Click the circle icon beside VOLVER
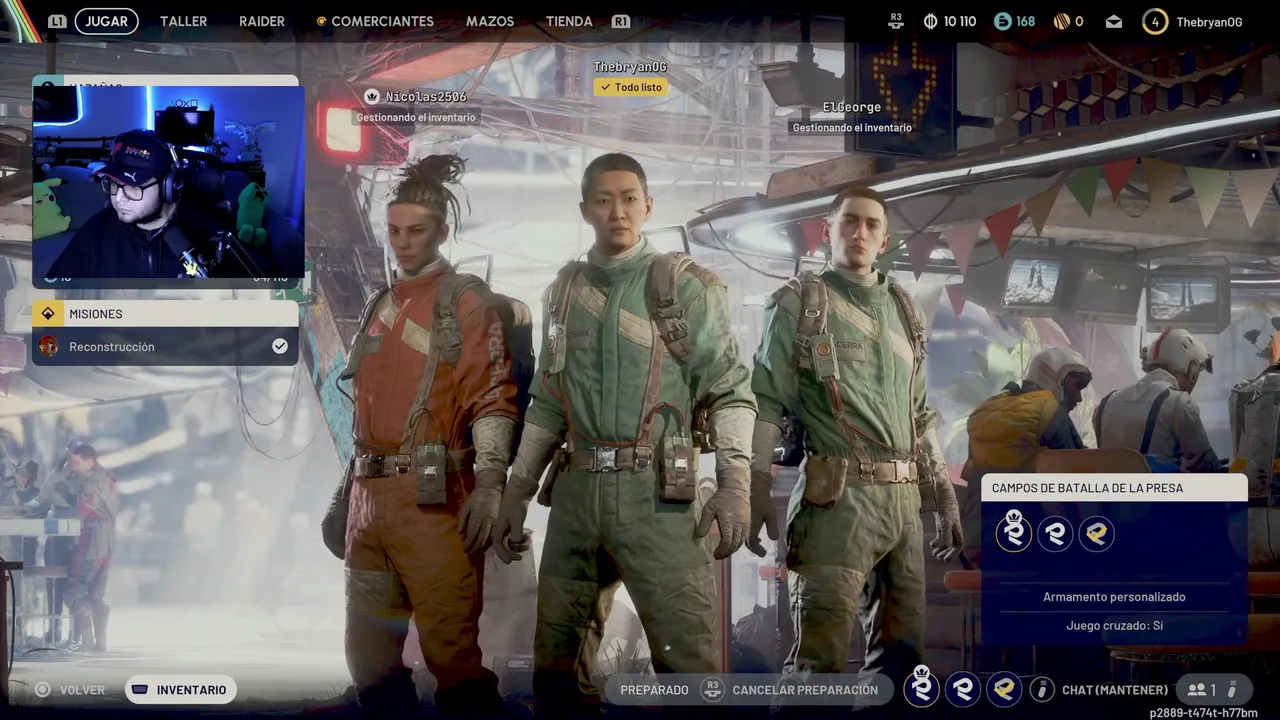 (42, 689)
